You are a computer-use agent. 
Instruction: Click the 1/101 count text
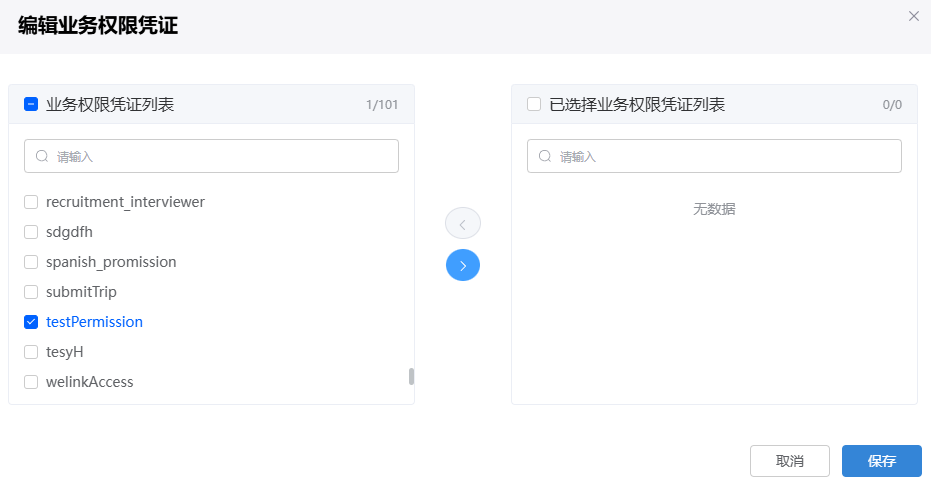[x=382, y=105]
